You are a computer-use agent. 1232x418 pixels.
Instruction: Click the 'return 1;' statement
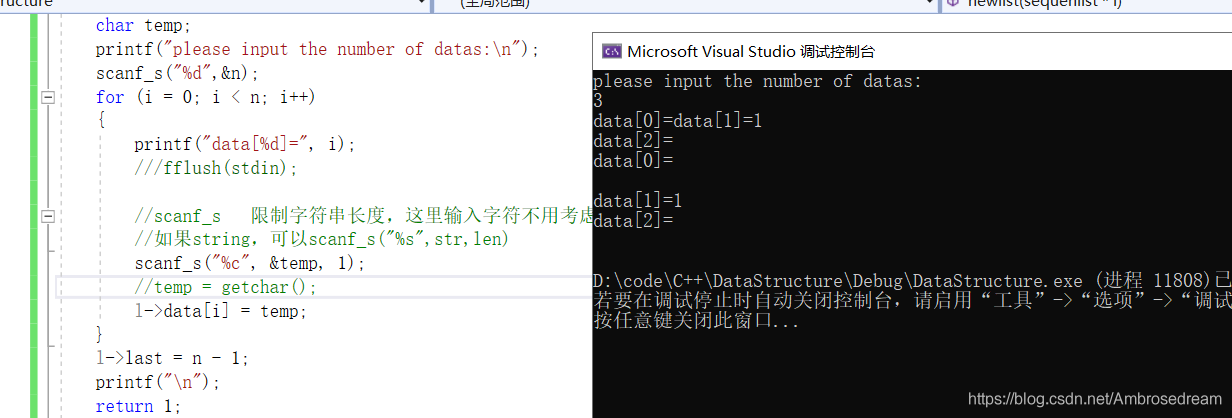(139, 405)
